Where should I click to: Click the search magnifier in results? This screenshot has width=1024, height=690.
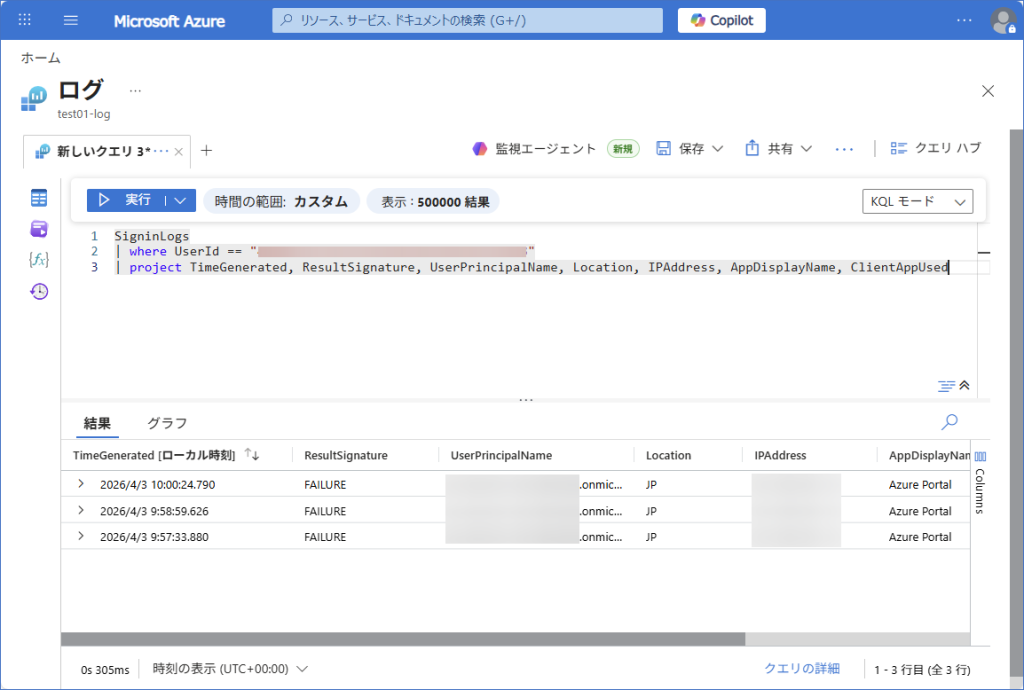pos(949,422)
